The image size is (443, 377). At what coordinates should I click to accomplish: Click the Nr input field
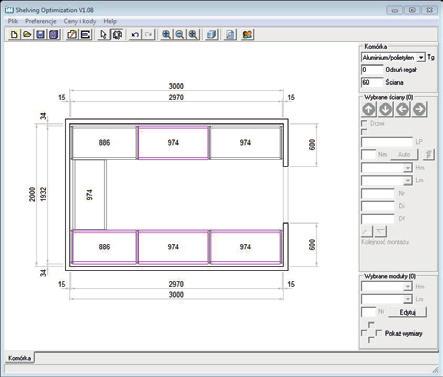[x=378, y=193]
